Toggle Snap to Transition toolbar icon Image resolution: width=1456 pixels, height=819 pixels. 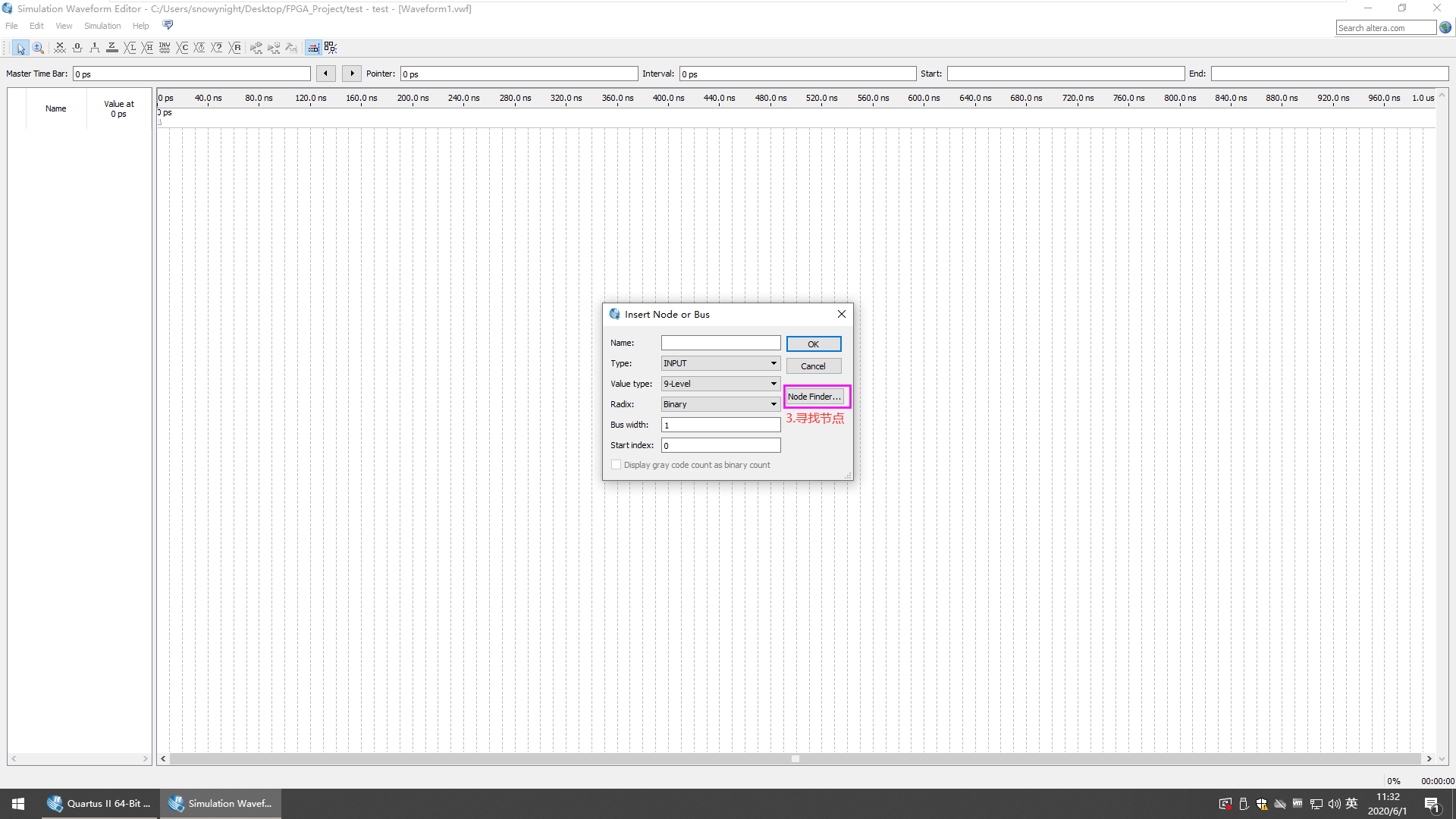331,48
